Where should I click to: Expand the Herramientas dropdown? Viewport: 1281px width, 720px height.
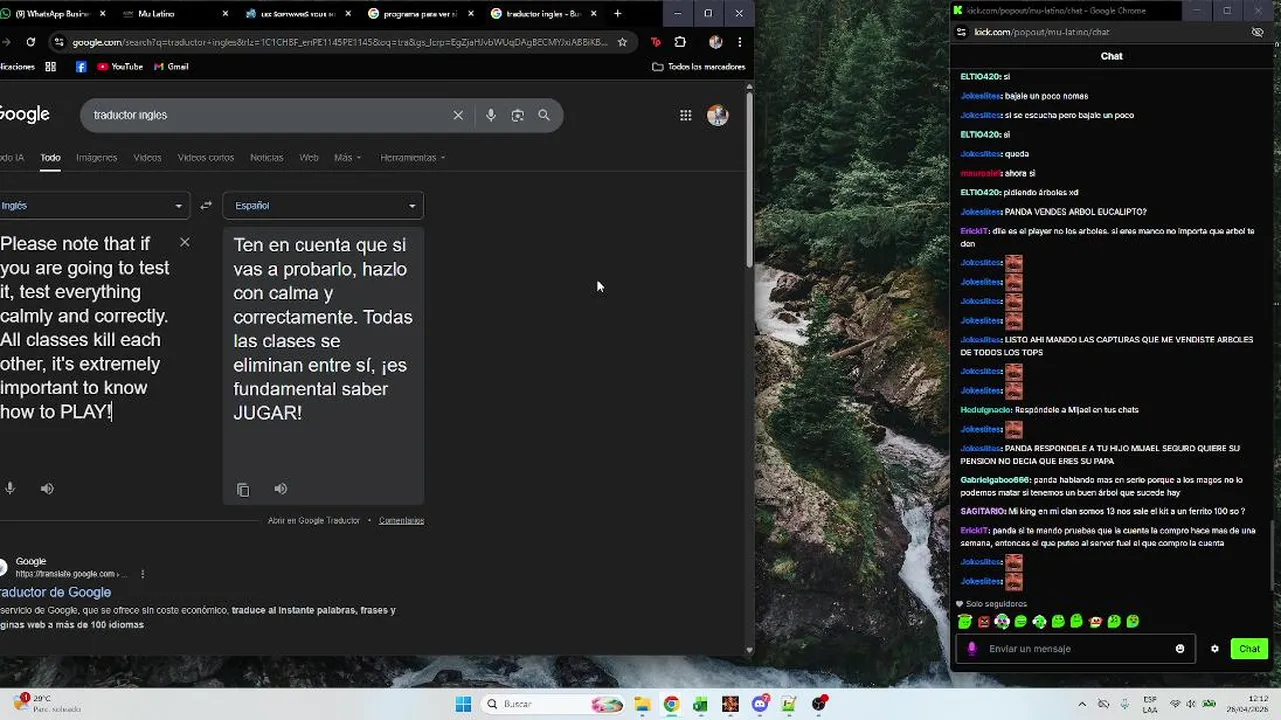[412, 157]
